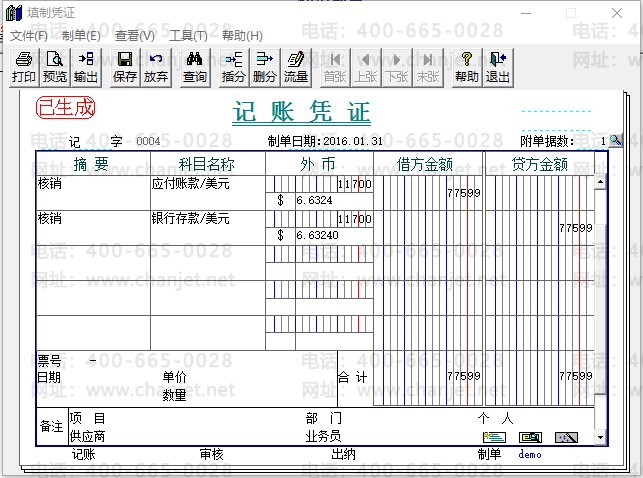
Task: Open the 制单(E) menu
Action: pos(81,35)
